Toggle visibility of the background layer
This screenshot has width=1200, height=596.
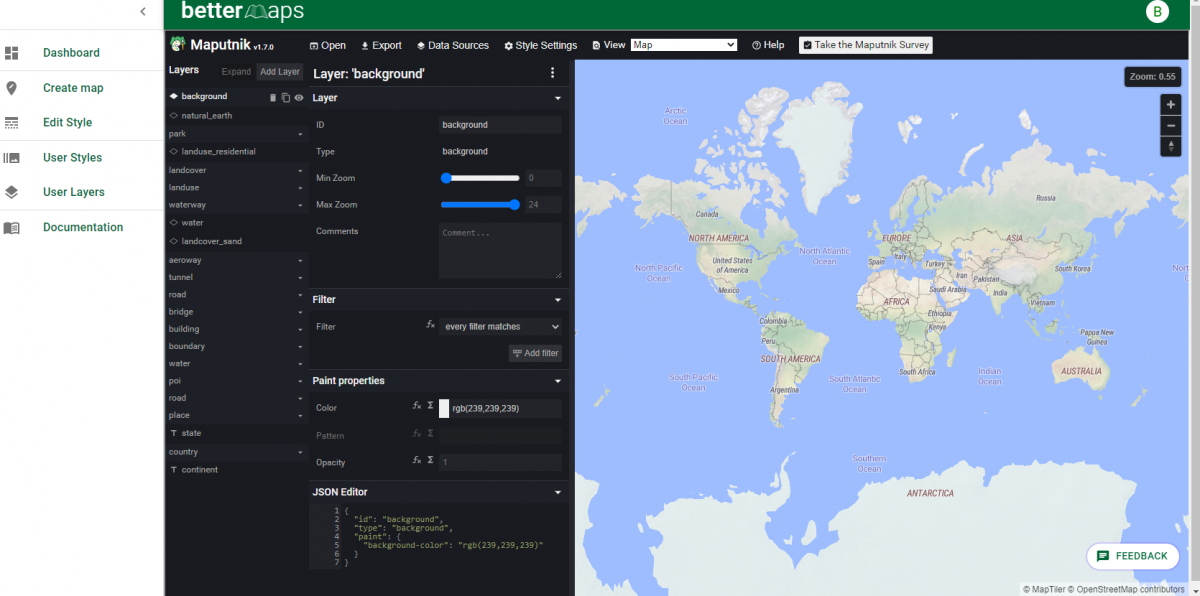298,97
